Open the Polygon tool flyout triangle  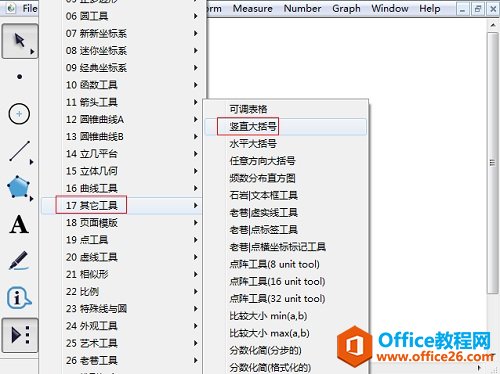tap(31, 199)
